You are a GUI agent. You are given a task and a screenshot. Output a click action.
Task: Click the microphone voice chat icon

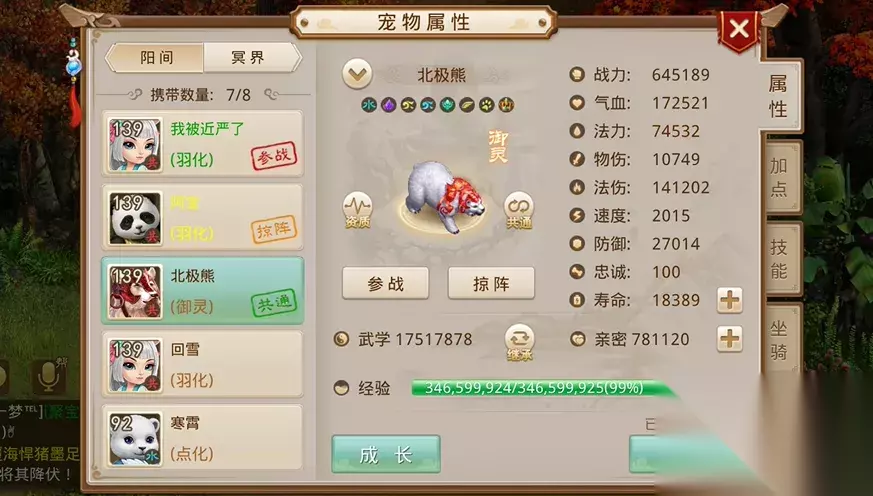point(48,377)
